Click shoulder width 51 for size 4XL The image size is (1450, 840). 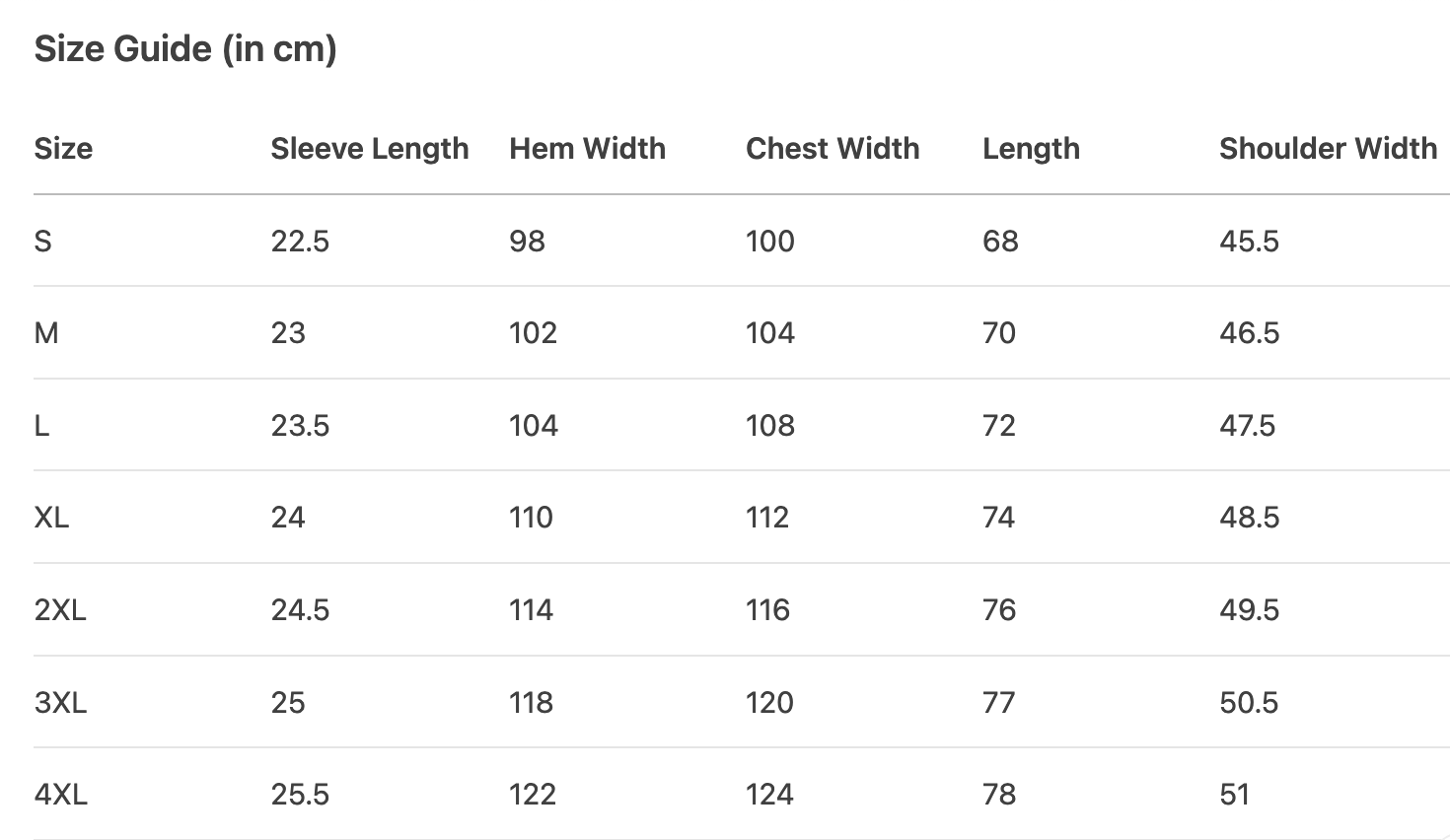(1234, 795)
